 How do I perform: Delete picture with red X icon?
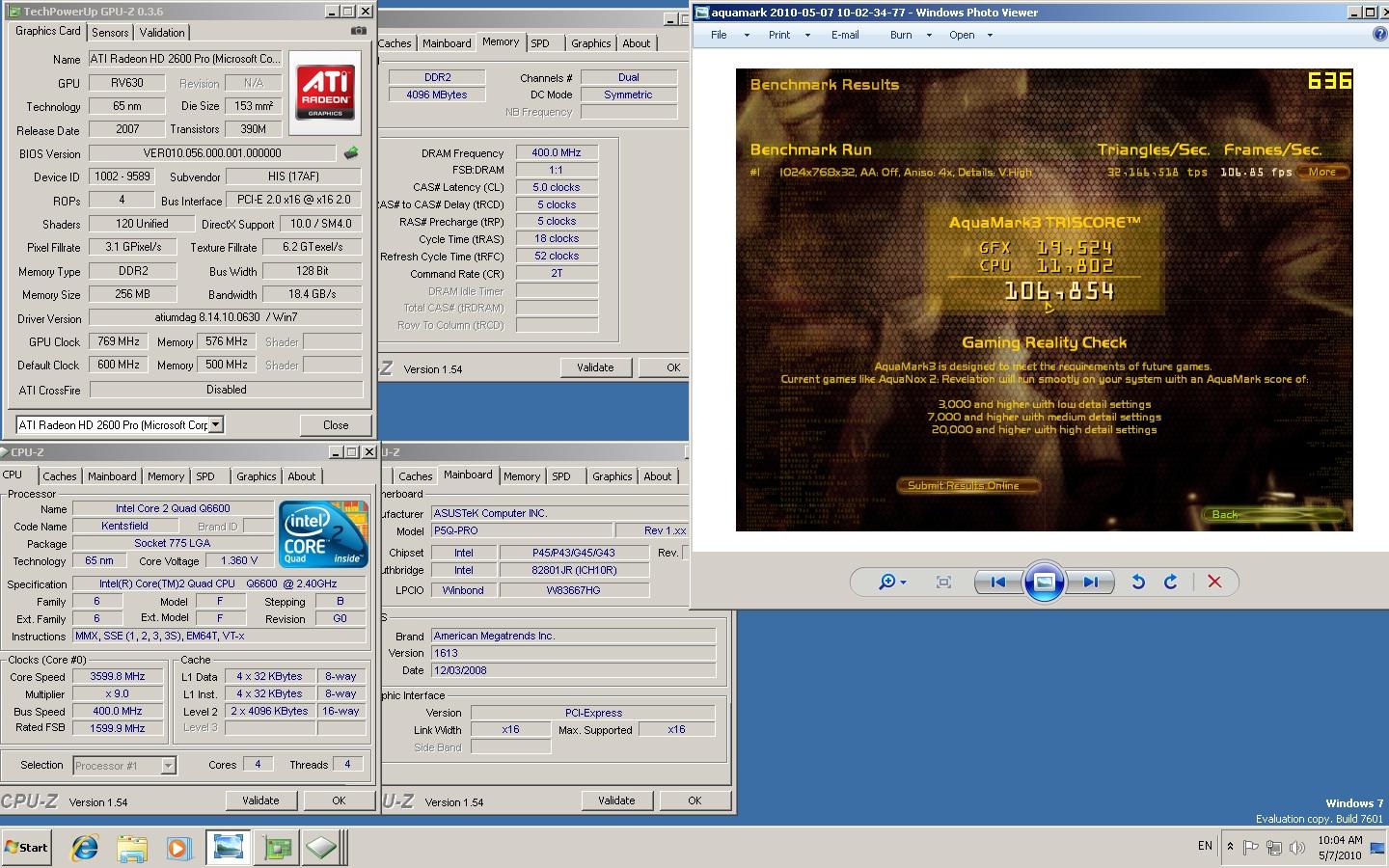(1214, 582)
